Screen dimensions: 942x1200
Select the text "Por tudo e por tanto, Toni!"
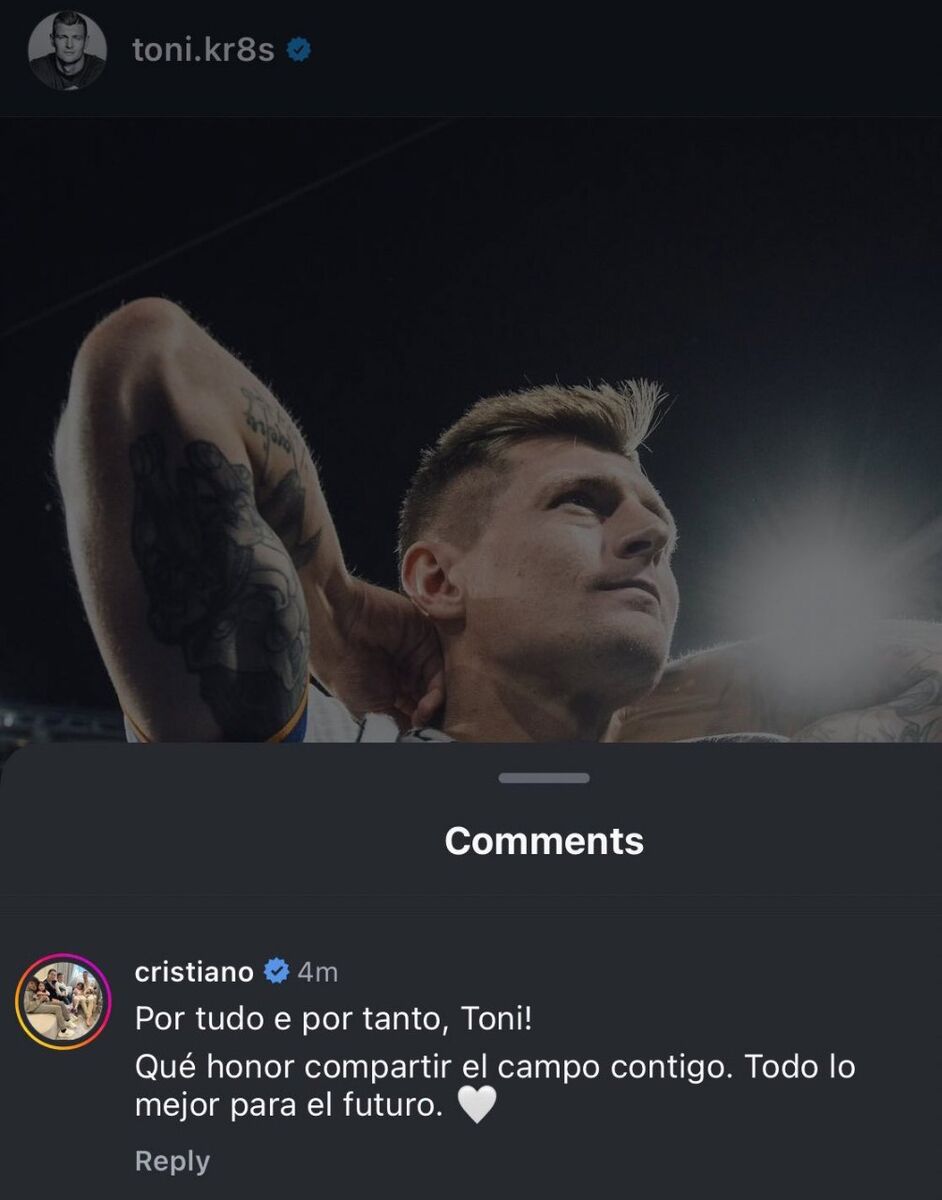click(335, 1021)
